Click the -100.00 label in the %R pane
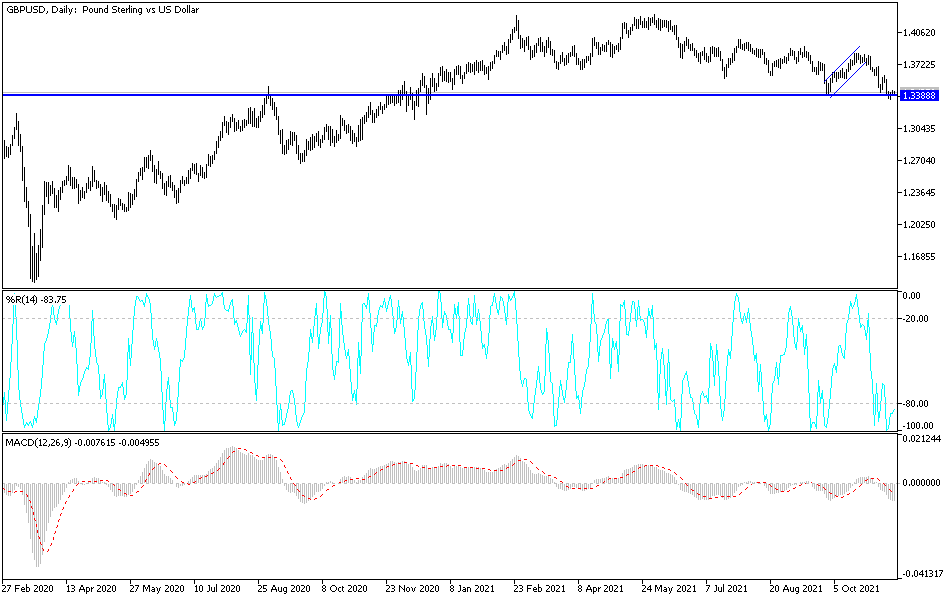Screen dimensions: 950x600 [915, 426]
